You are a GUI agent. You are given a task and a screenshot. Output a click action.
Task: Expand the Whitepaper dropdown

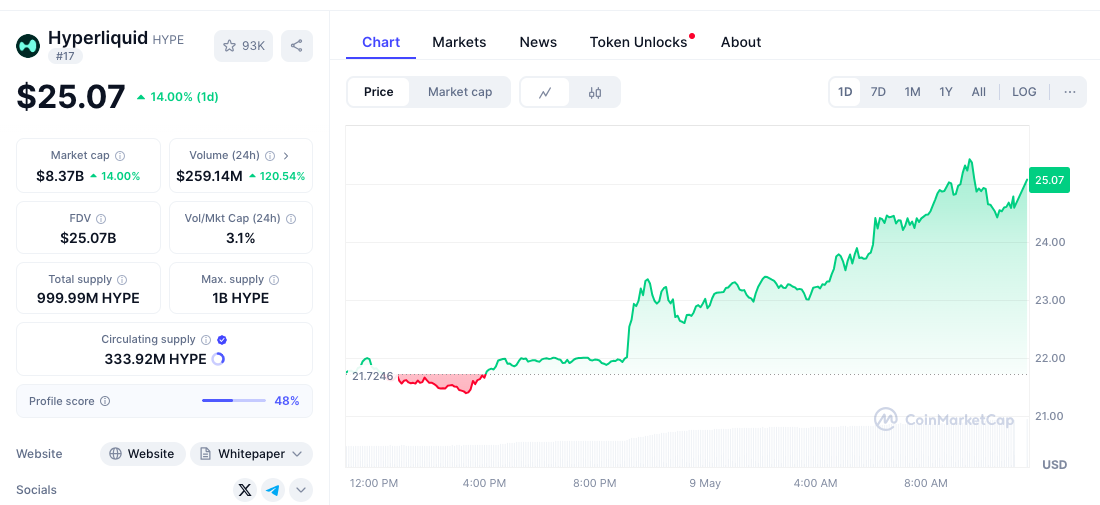(252, 454)
